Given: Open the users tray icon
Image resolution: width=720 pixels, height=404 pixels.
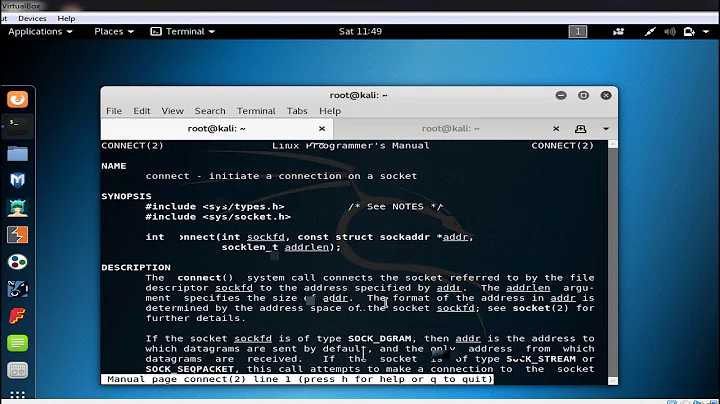Looking at the screenshot, I should [619, 31].
